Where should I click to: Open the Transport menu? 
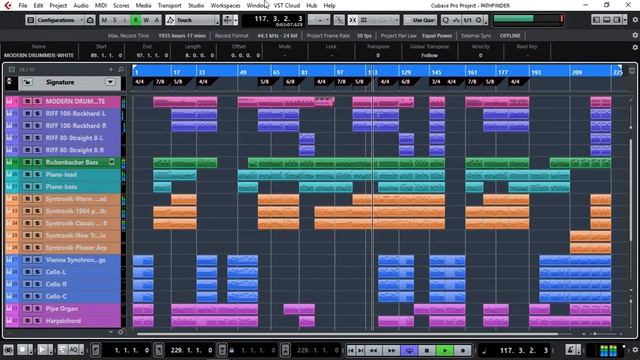point(169,6)
